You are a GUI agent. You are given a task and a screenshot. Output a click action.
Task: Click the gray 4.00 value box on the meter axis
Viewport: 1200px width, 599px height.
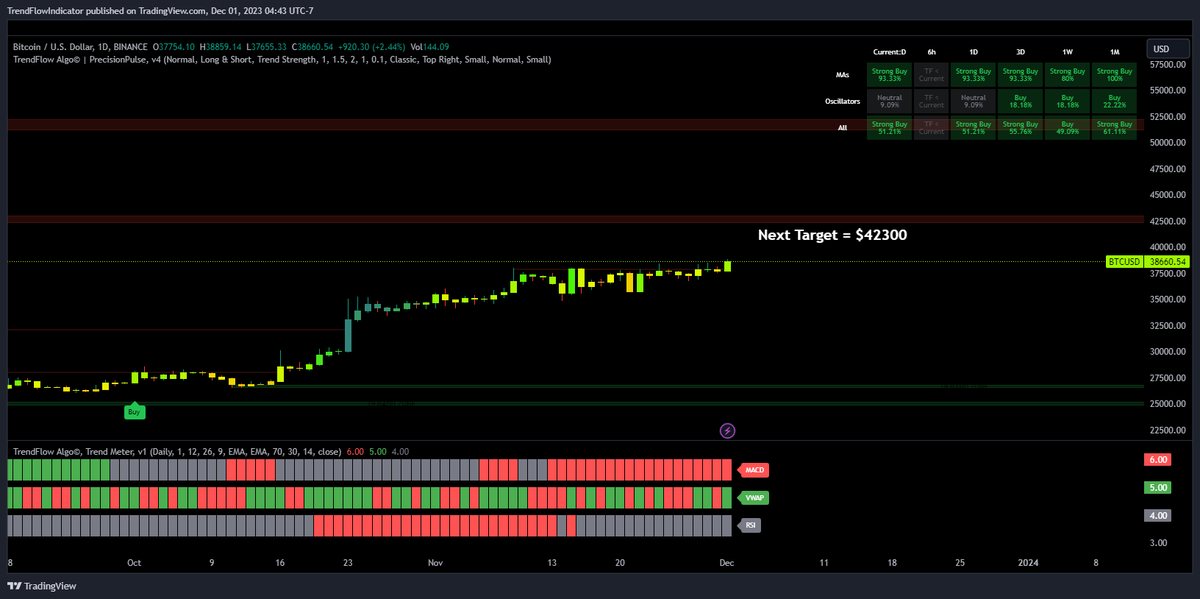coord(1157,516)
